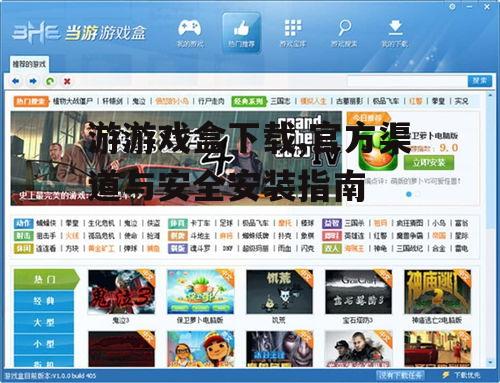This screenshot has height=383, width=500.
Task: Click the second white carousel dot
Action: click(x=417, y=194)
